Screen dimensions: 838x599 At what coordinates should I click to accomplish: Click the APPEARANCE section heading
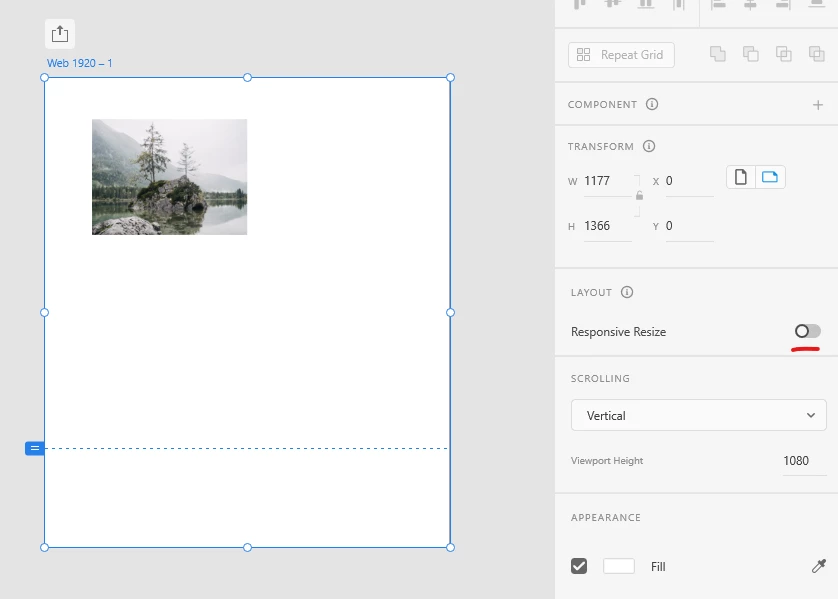click(x=606, y=517)
